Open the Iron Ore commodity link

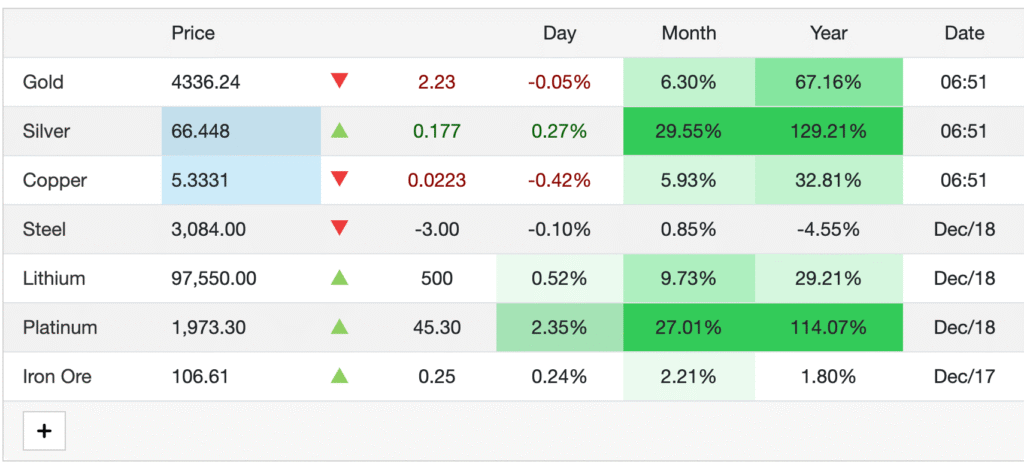[57, 376]
